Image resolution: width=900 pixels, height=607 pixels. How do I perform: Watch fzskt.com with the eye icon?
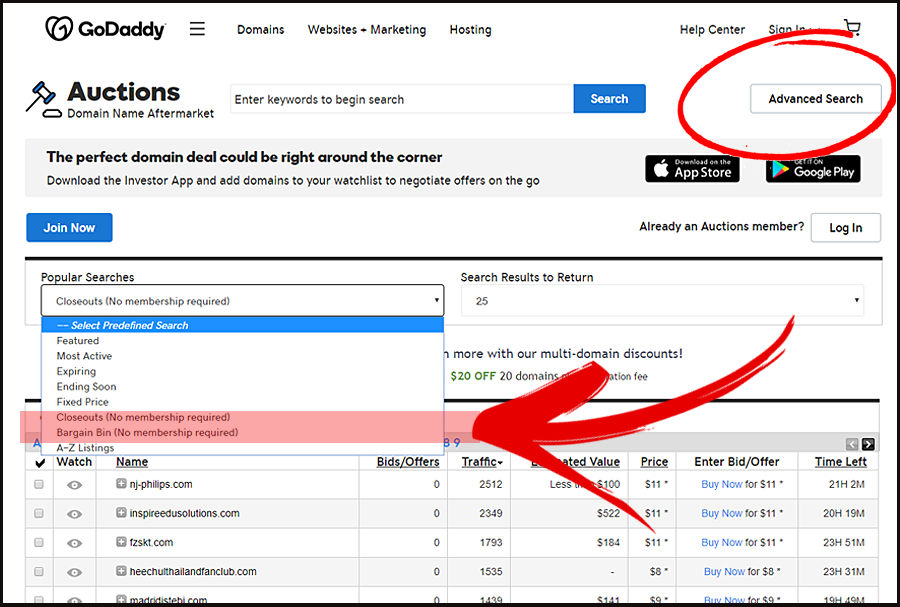[74, 543]
